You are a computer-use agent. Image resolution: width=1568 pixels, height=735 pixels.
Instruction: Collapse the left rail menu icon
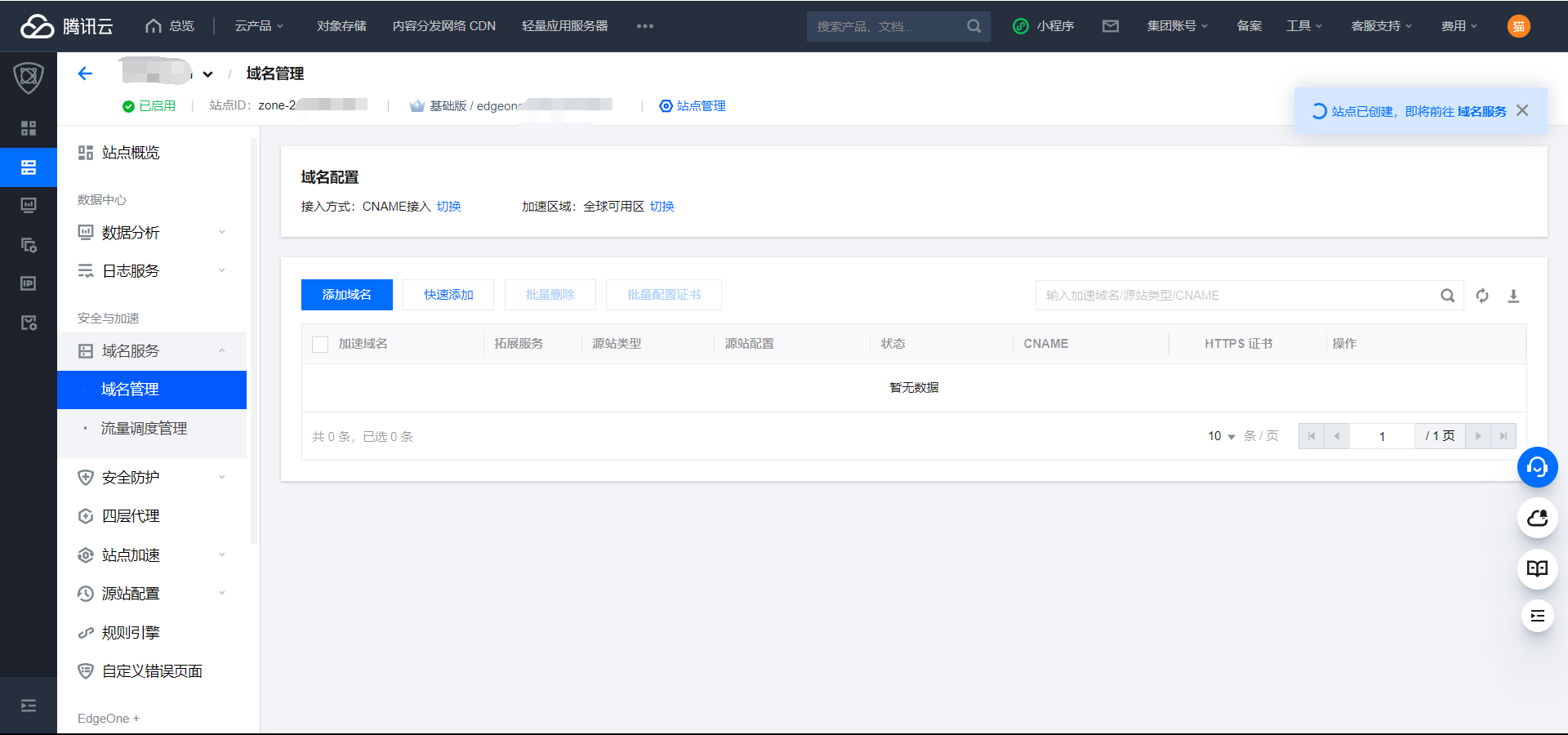tap(29, 706)
